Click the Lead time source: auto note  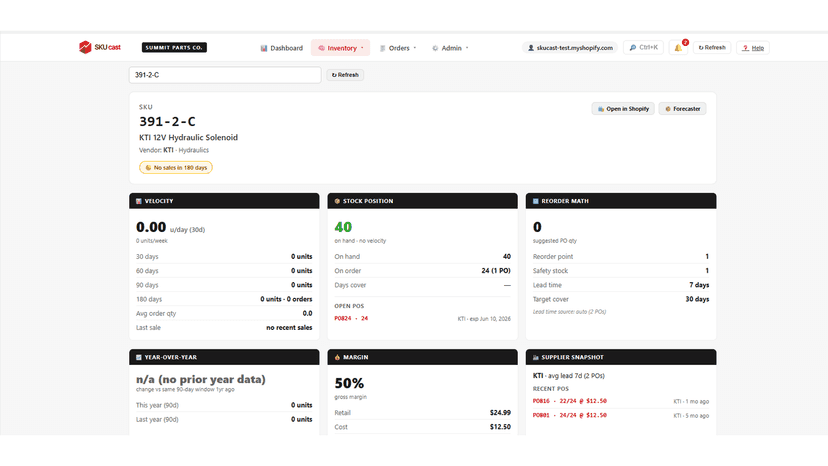tap(569, 312)
